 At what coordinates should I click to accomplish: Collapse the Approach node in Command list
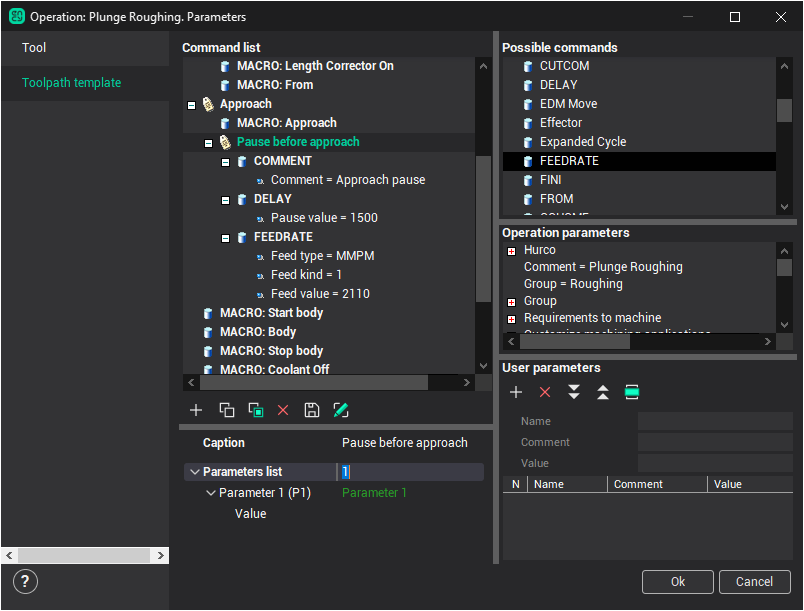pos(191,104)
